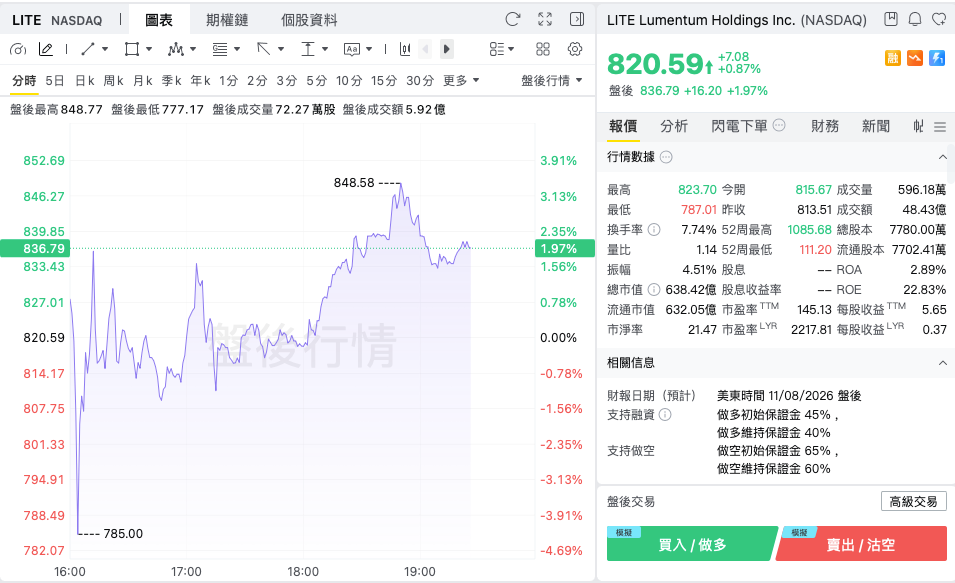Select the Fibonacci levels line tool

[220, 49]
